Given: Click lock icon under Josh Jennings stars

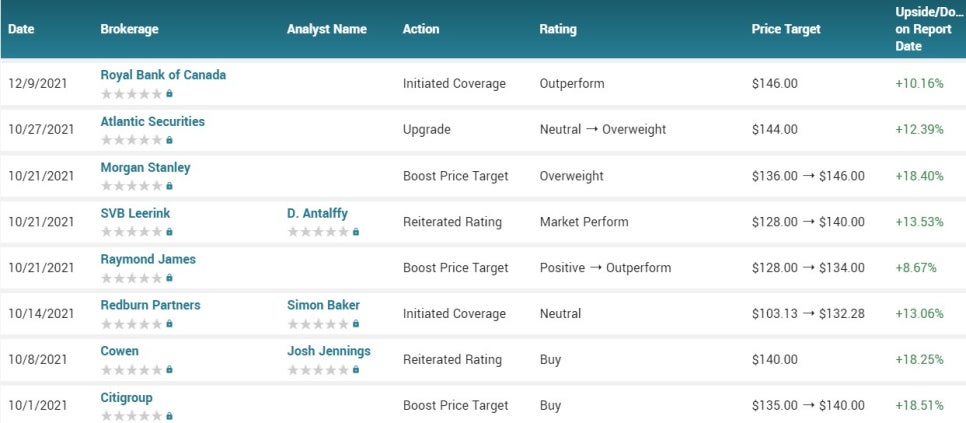Looking at the screenshot, I should pos(355,370).
